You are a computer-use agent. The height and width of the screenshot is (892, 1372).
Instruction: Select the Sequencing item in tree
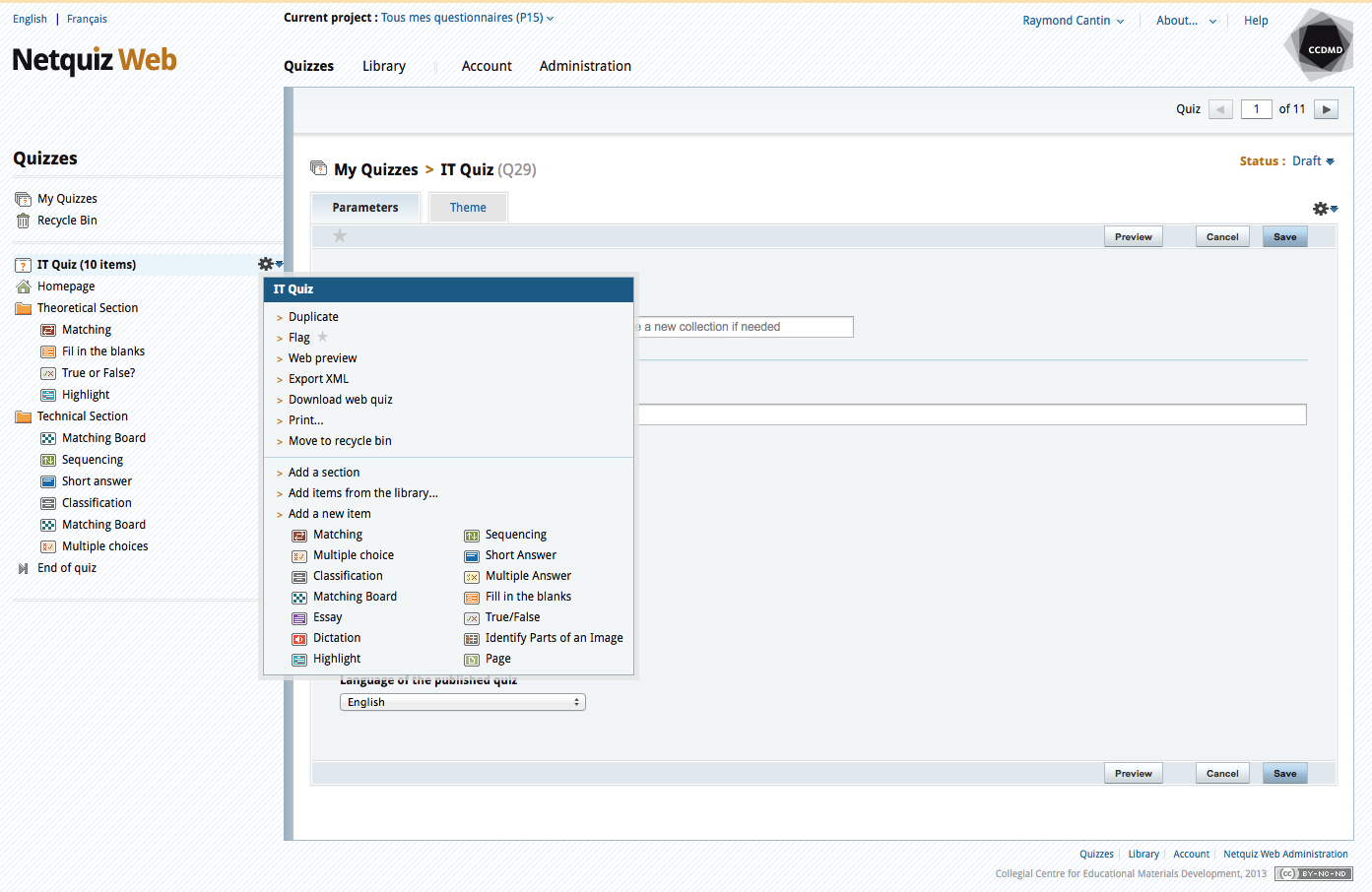(x=93, y=460)
